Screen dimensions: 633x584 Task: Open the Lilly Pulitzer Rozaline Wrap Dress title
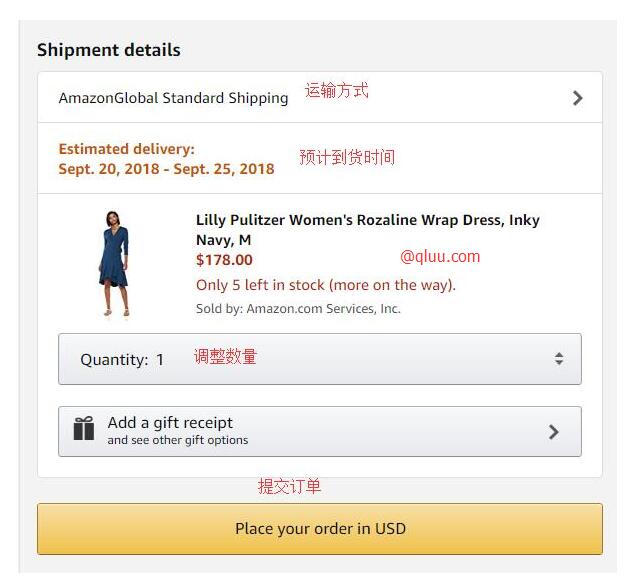tap(367, 230)
